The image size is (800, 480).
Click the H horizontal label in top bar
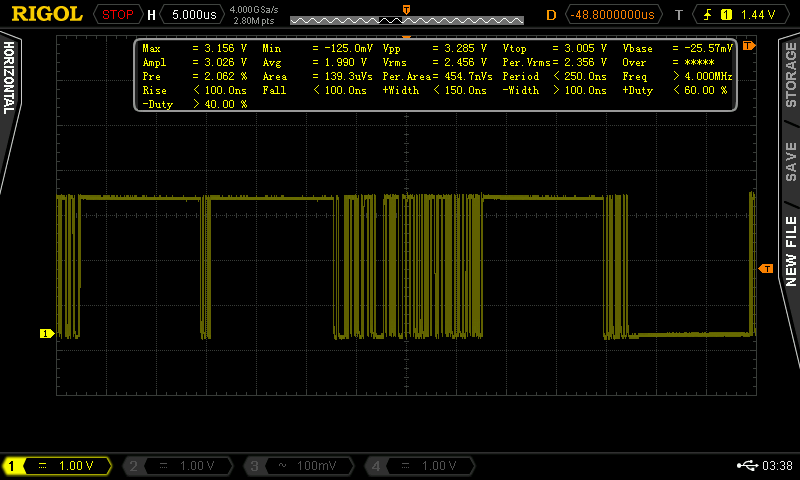pos(152,15)
